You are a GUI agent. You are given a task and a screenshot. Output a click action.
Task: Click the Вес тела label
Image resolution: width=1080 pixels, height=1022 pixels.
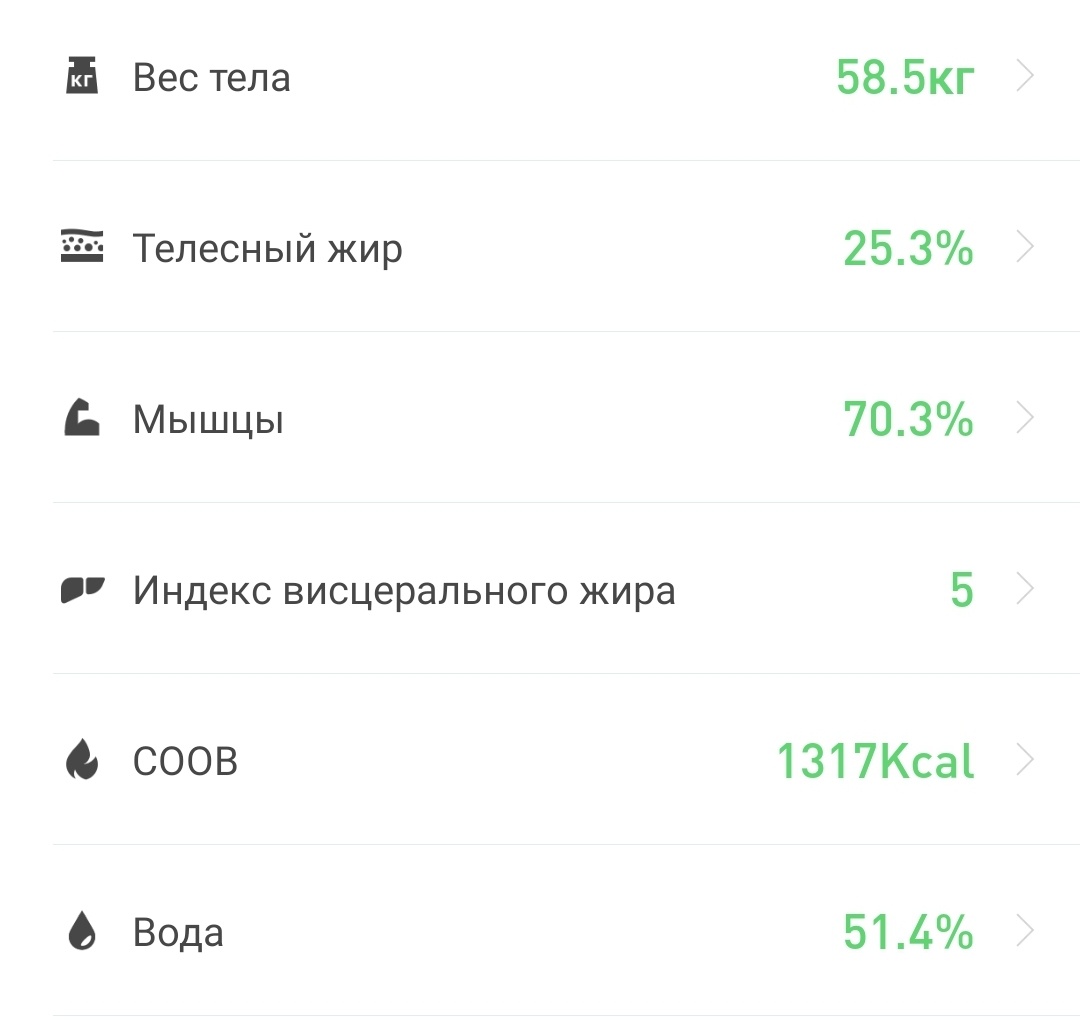click(211, 75)
